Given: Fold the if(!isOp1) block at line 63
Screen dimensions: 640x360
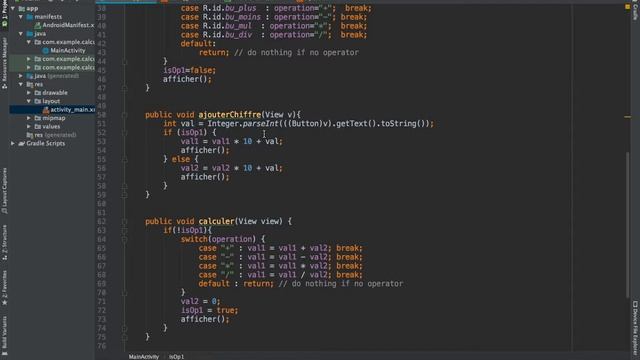Looking at the screenshot, I should (x=124, y=231).
